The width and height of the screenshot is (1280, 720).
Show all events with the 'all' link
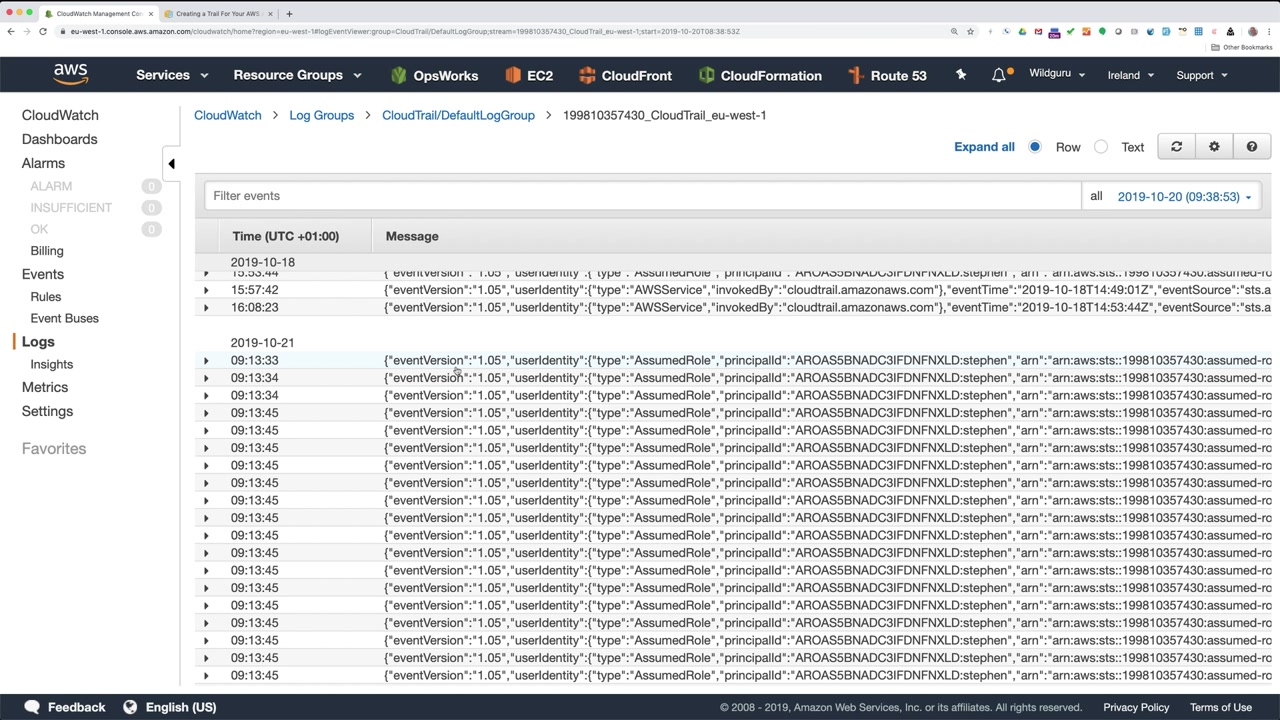(x=1096, y=196)
